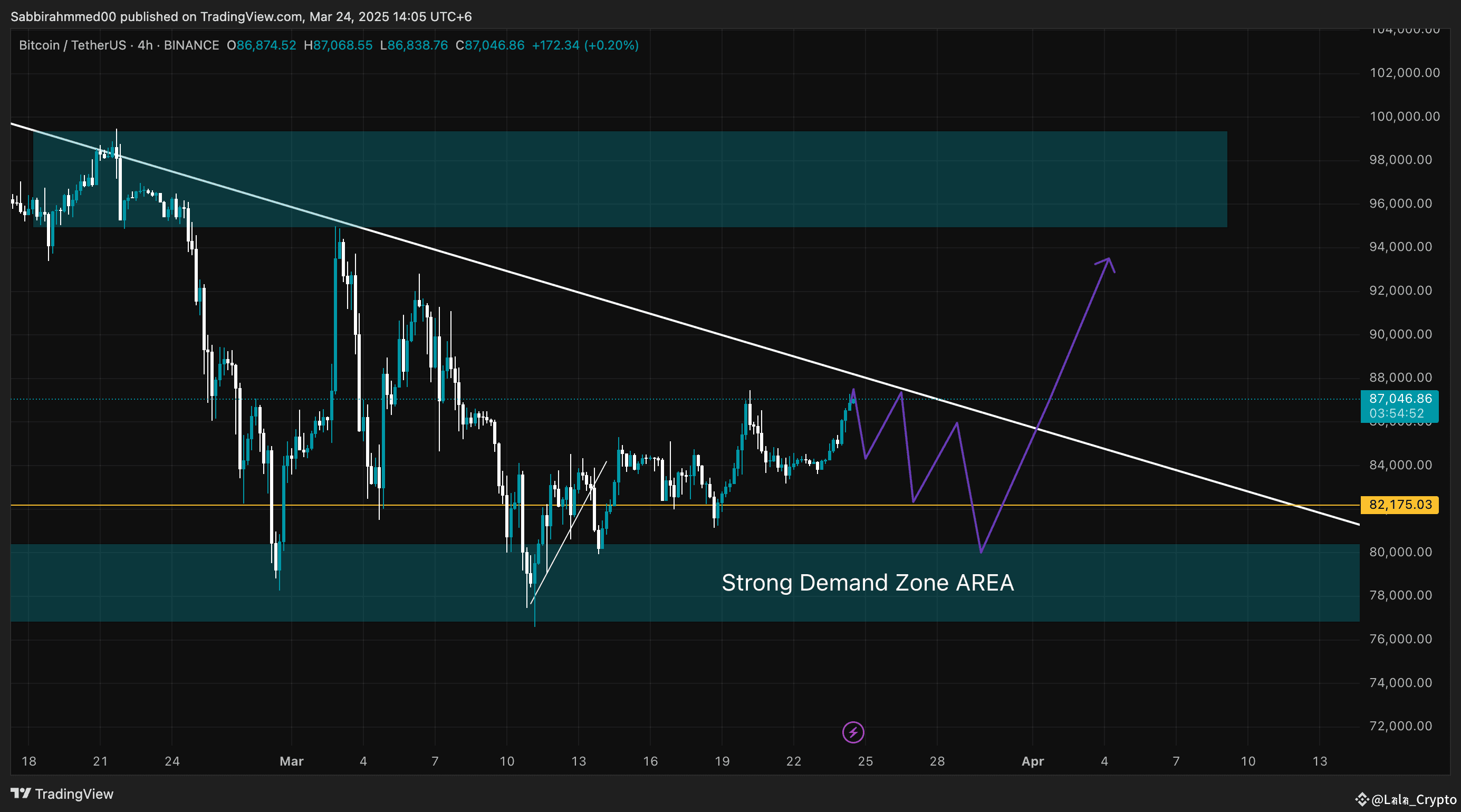Select the yellow 82,175.03 price line label
The width and height of the screenshot is (1461, 812).
click(x=1399, y=505)
